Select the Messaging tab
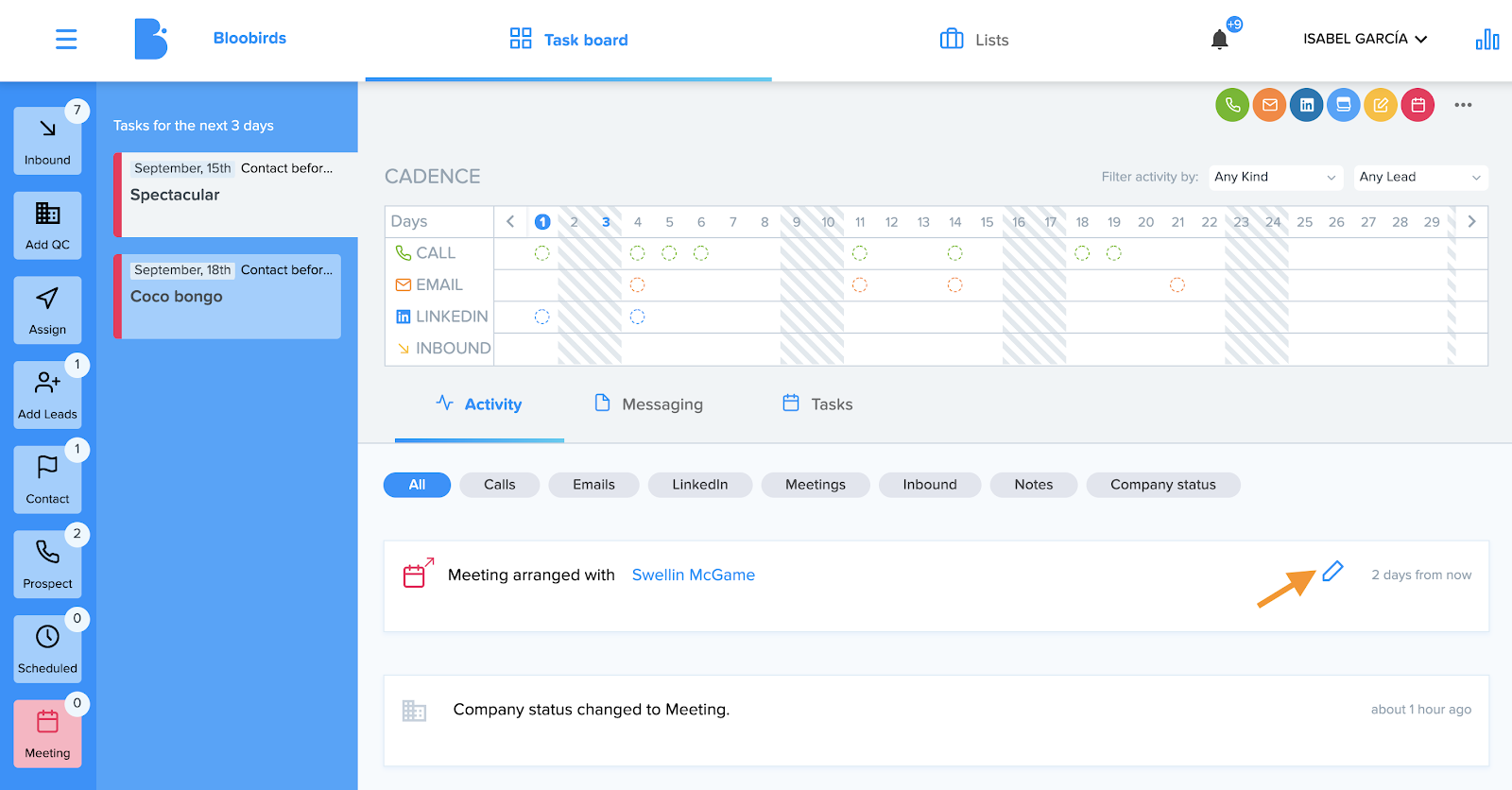1512x790 pixels. point(648,404)
